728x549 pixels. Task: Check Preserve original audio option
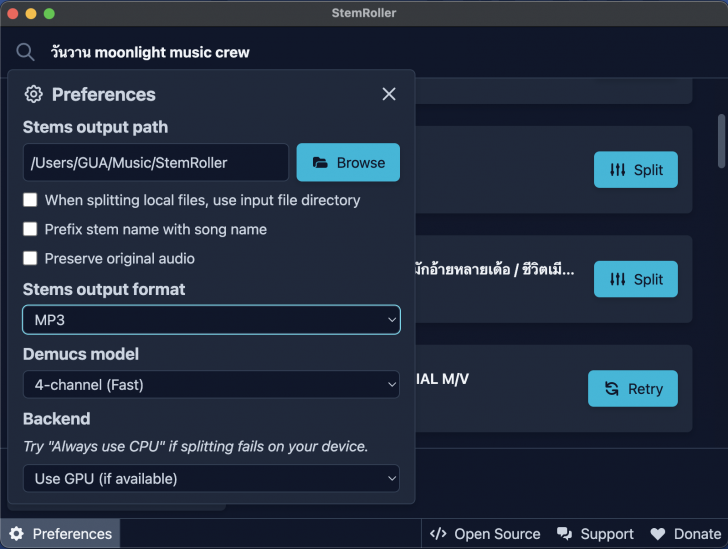30,258
